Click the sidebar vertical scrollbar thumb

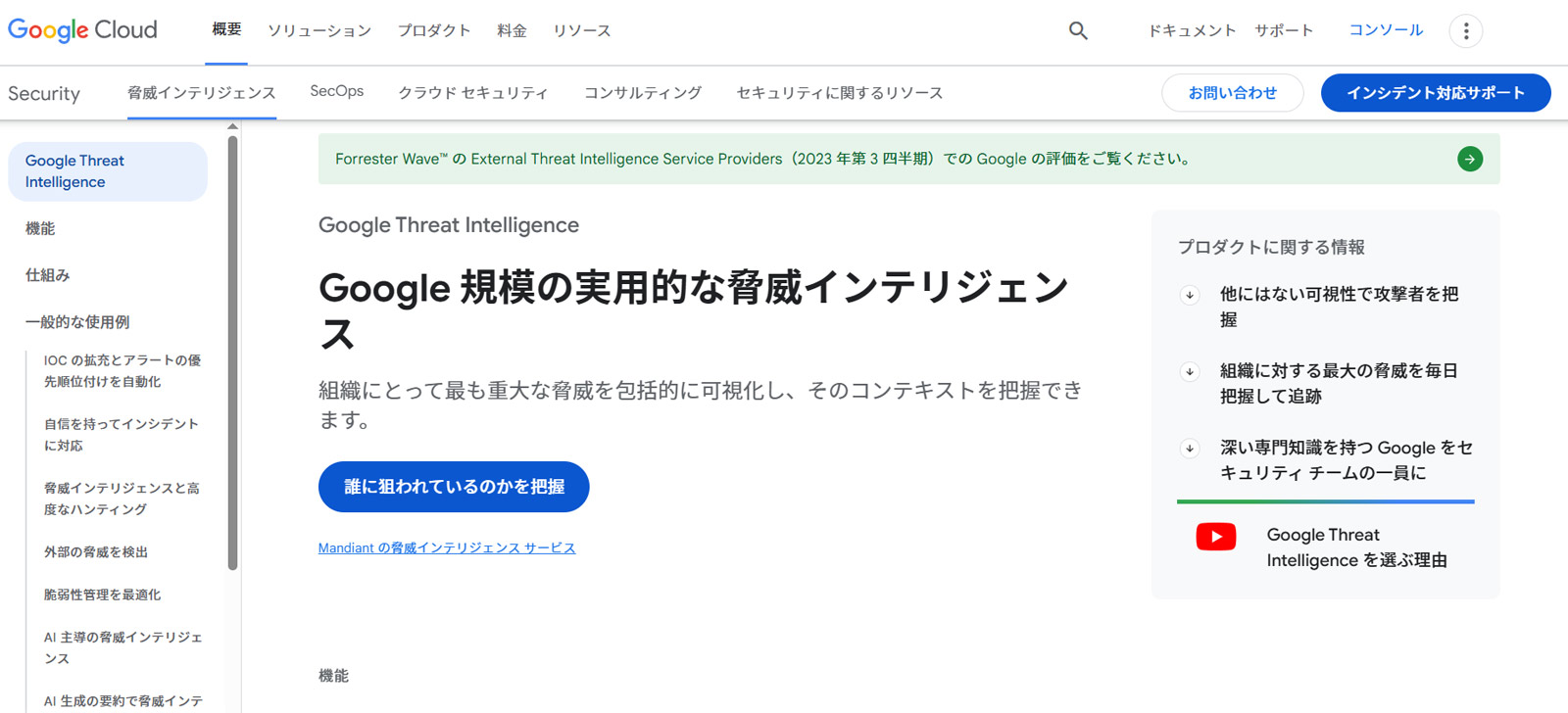click(232, 353)
